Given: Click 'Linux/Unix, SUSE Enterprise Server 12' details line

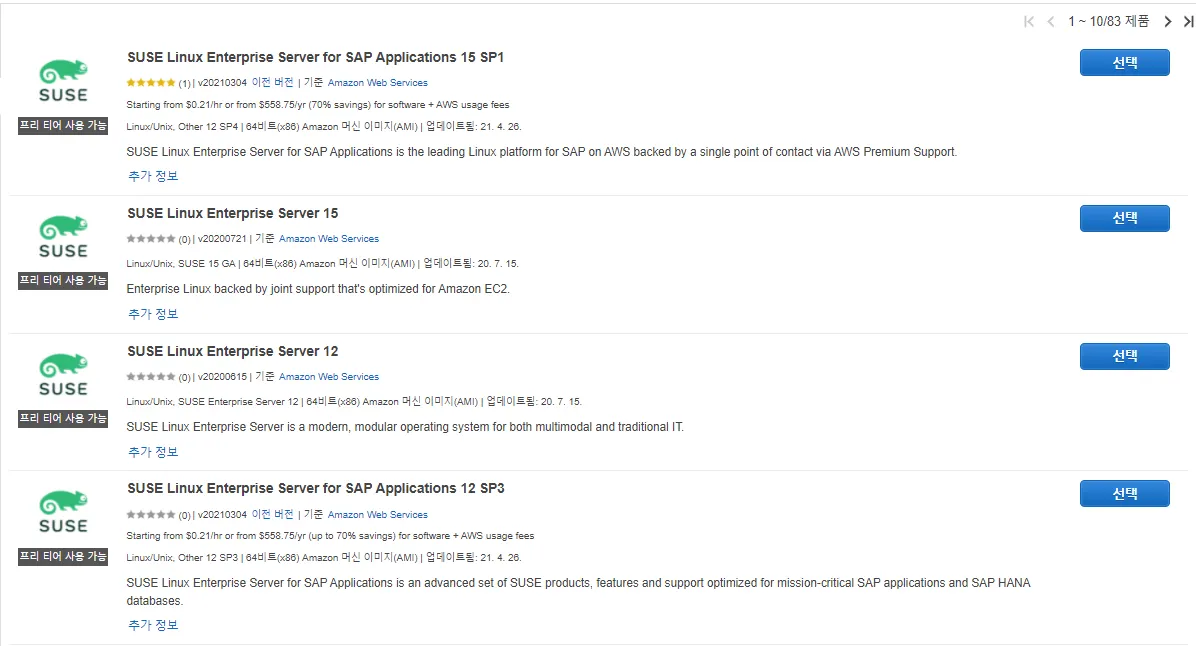Looking at the screenshot, I should point(354,401).
